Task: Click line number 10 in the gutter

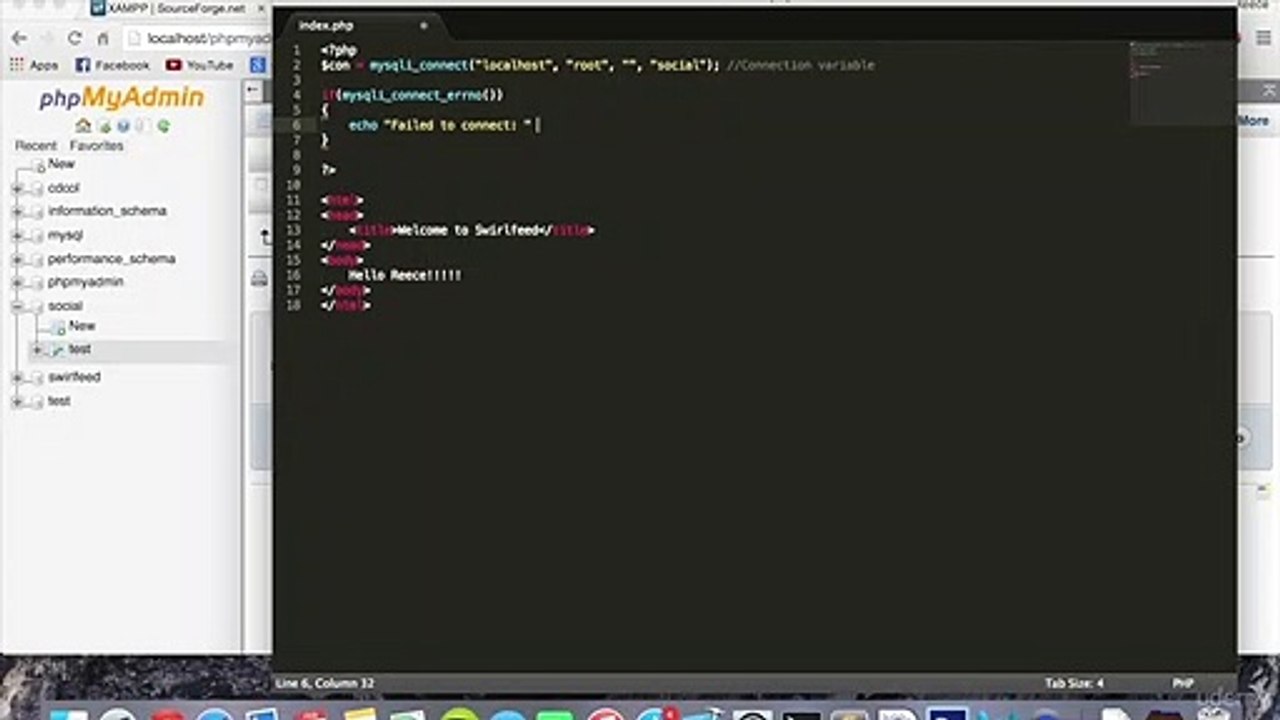Action: [294, 185]
